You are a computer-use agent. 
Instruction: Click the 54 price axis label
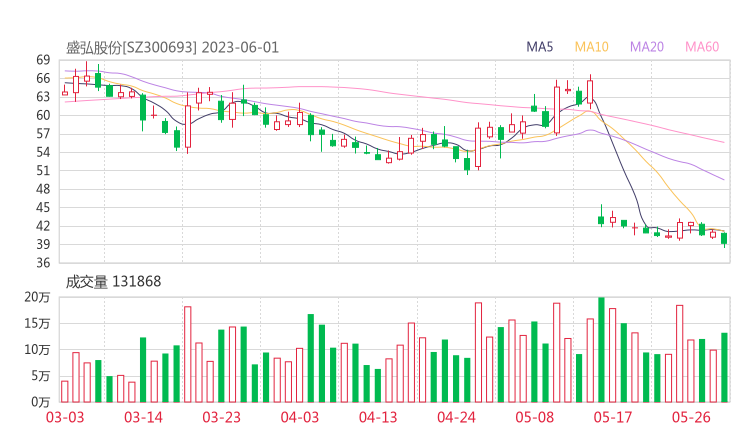point(43,152)
